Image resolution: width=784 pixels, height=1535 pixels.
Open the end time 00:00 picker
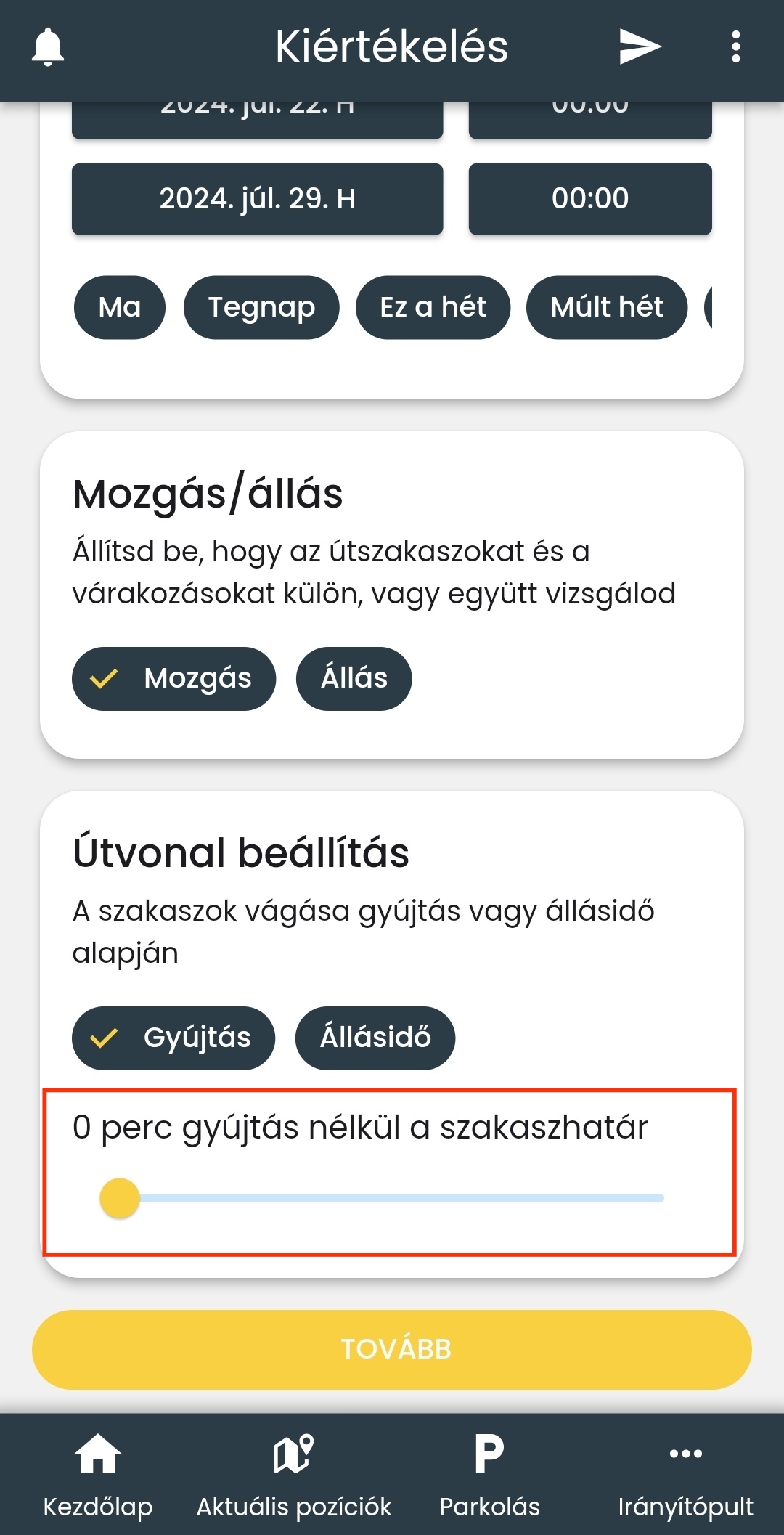click(589, 199)
